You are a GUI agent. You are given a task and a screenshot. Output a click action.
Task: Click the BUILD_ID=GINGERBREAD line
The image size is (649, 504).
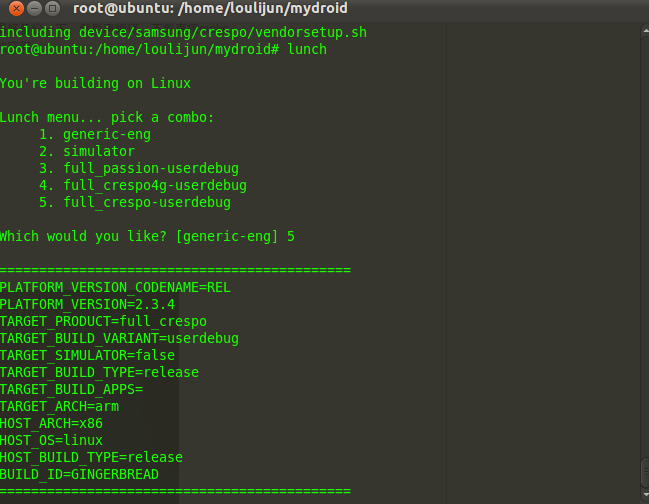(79, 474)
